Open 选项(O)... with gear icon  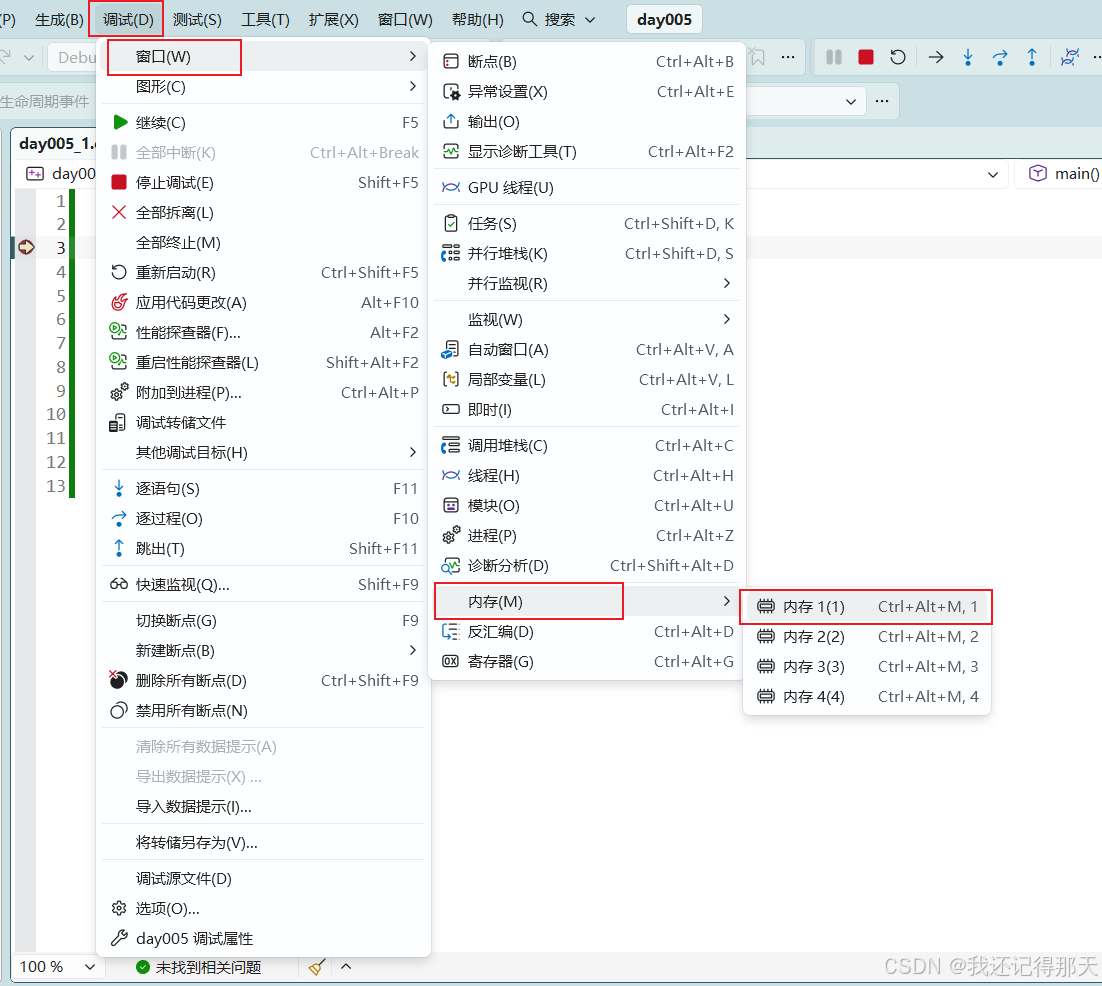coord(264,909)
